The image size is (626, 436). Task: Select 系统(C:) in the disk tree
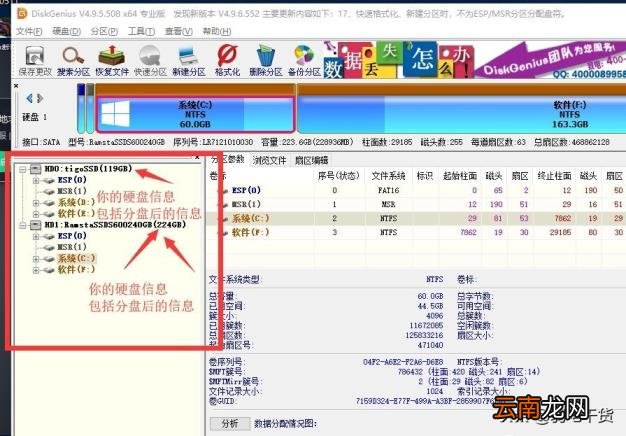click(x=76, y=258)
